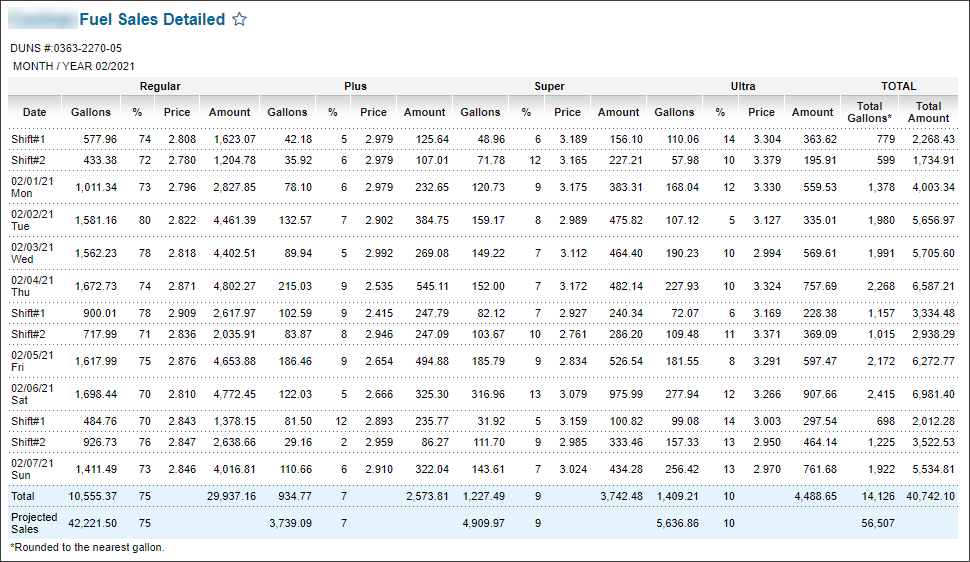Click projected Super gallons 4,909.97
The width and height of the screenshot is (970, 562).
(484, 523)
